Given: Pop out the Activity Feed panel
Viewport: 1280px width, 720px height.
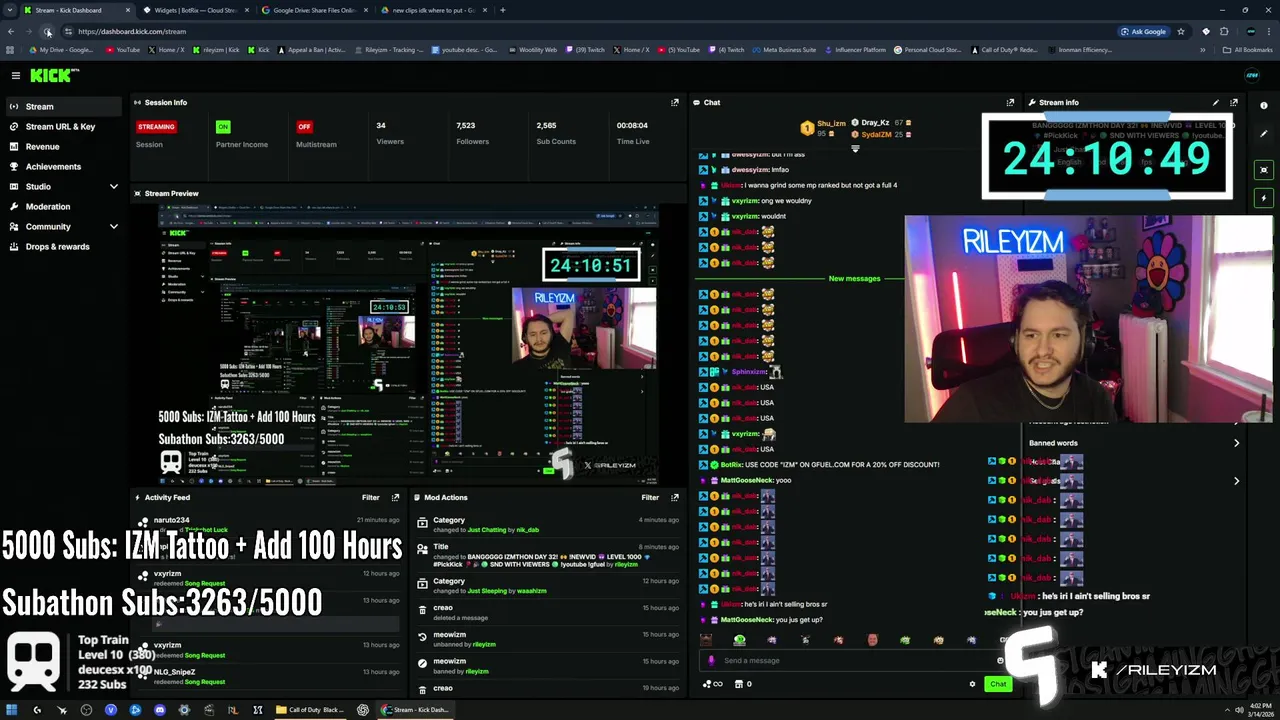Looking at the screenshot, I should [396, 497].
